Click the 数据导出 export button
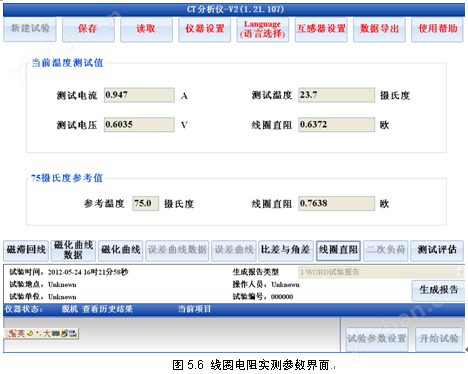This screenshot has width=468, height=374. tap(379, 29)
